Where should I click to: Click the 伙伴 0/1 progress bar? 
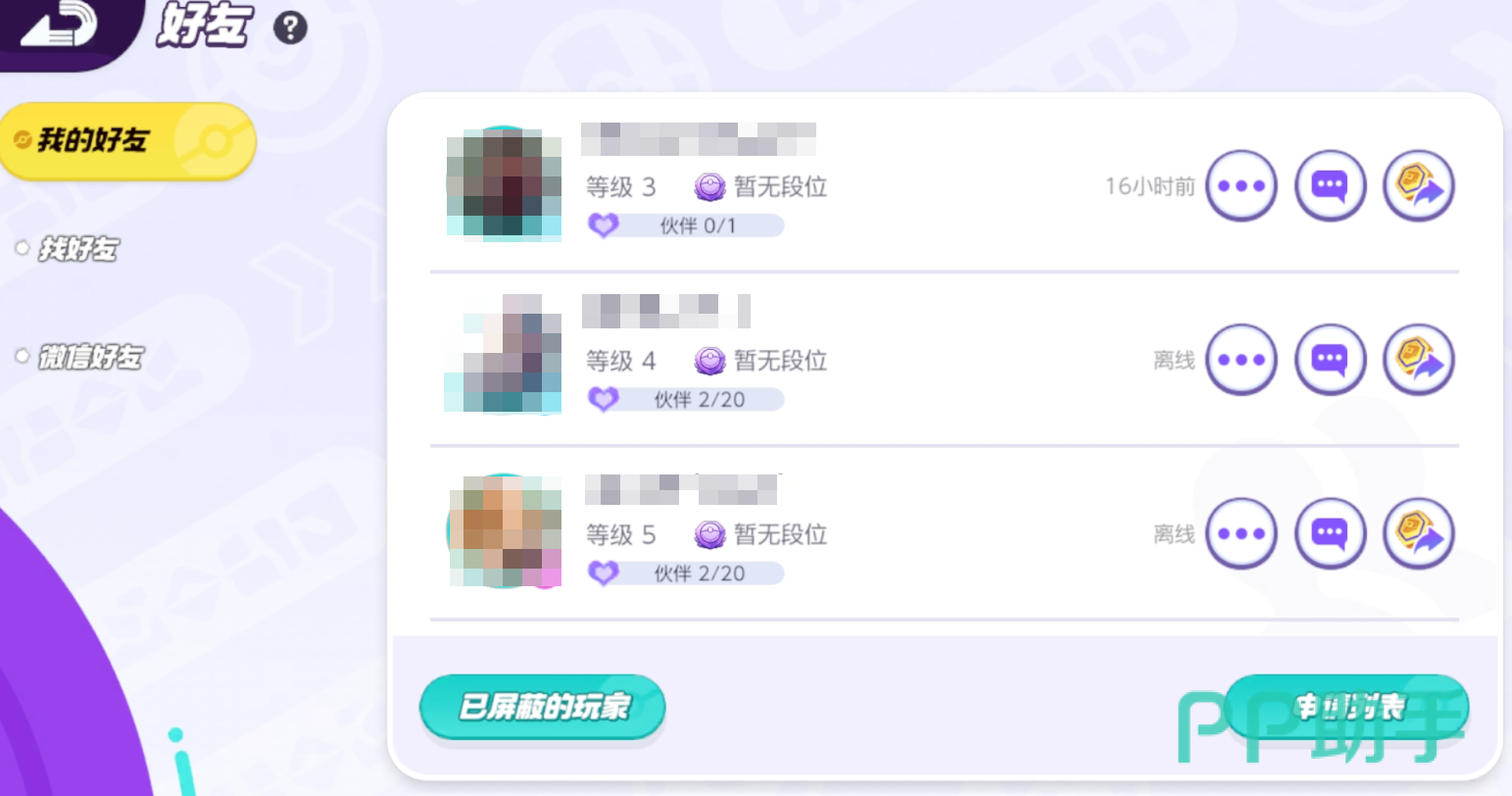[x=686, y=225]
